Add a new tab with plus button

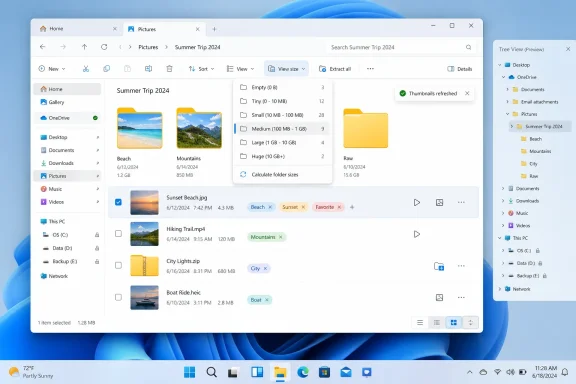pos(214,29)
